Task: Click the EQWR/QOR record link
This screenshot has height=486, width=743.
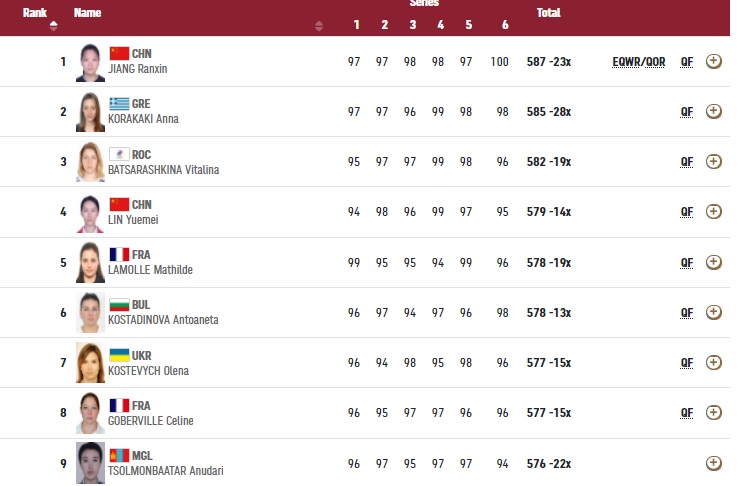Action: (x=639, y=62)
